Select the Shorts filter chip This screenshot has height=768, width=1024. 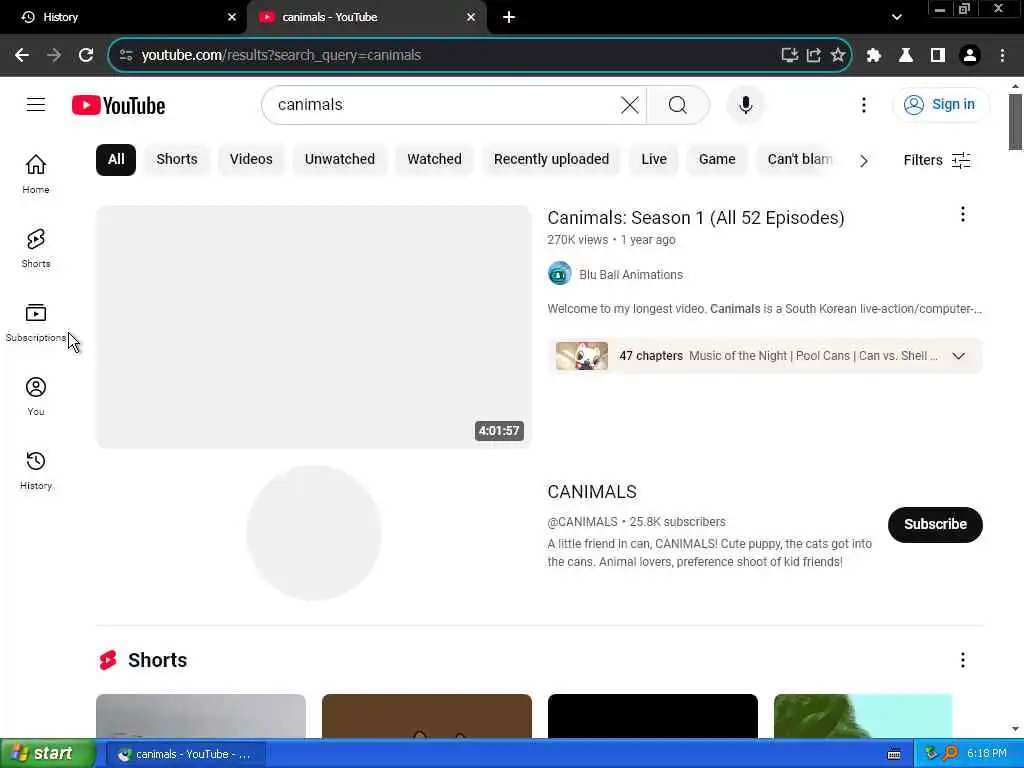point(177,159)
